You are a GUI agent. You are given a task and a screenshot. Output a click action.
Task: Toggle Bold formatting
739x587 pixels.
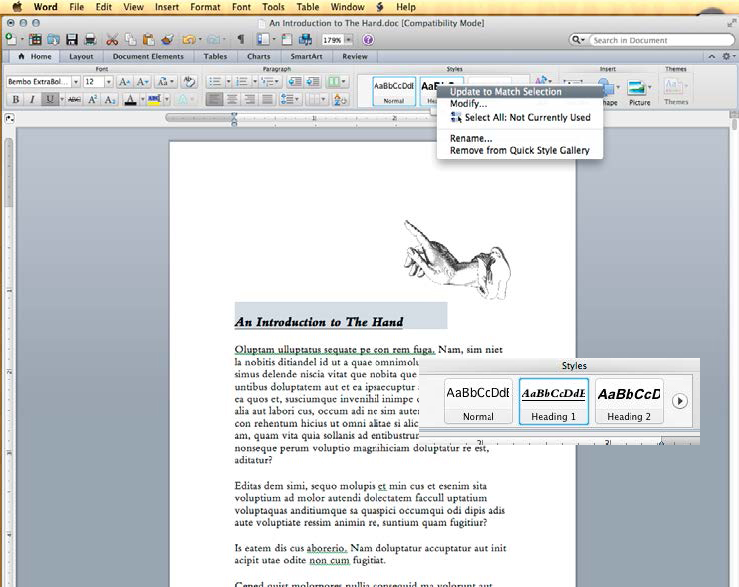tap(15, 99)
